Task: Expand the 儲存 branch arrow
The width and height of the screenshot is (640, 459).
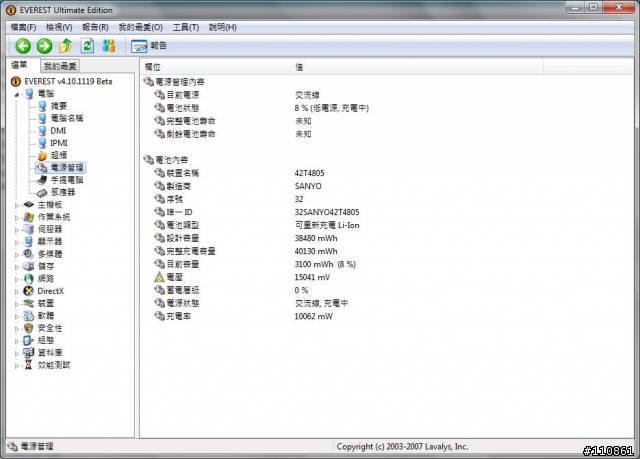Action: pos(17,267)
